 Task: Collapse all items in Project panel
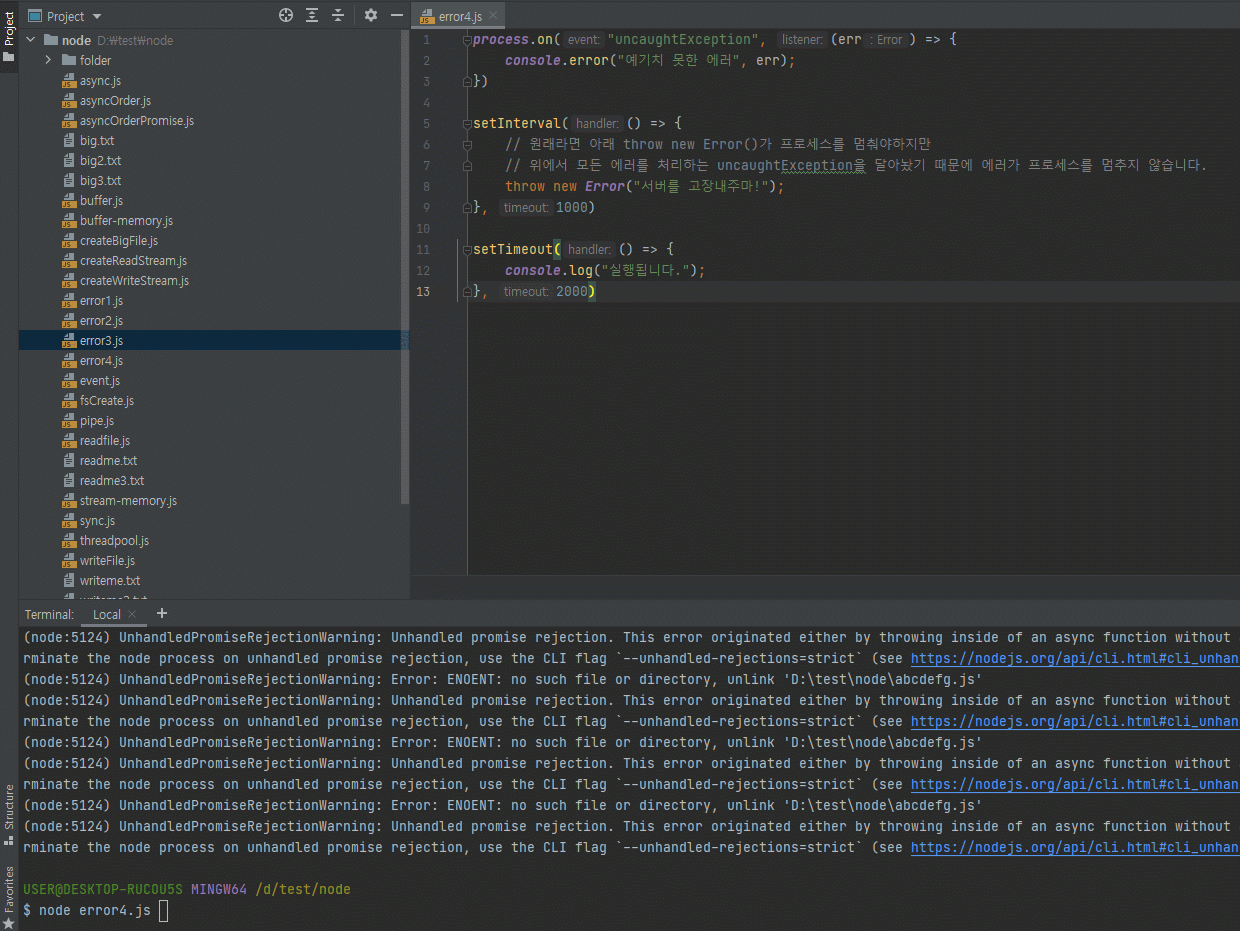338,15
